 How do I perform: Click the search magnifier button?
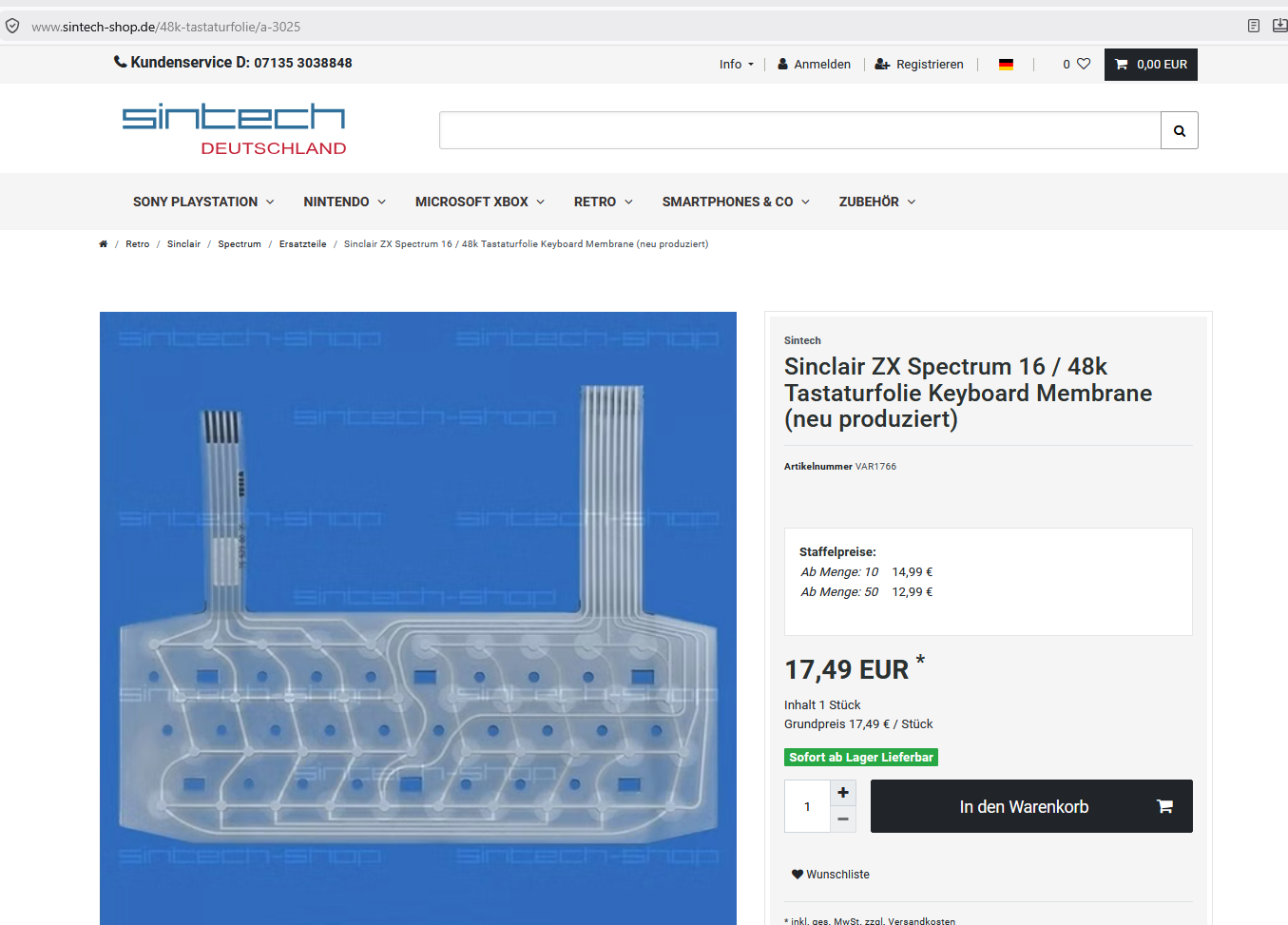point(1179,131)
